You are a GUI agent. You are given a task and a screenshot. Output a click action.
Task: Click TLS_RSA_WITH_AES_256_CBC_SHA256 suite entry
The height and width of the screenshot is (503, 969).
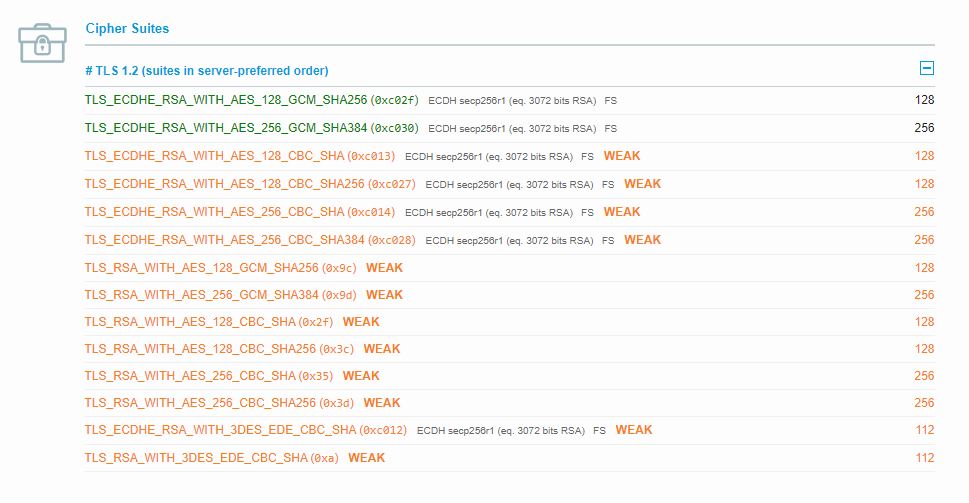click(201, 403)
